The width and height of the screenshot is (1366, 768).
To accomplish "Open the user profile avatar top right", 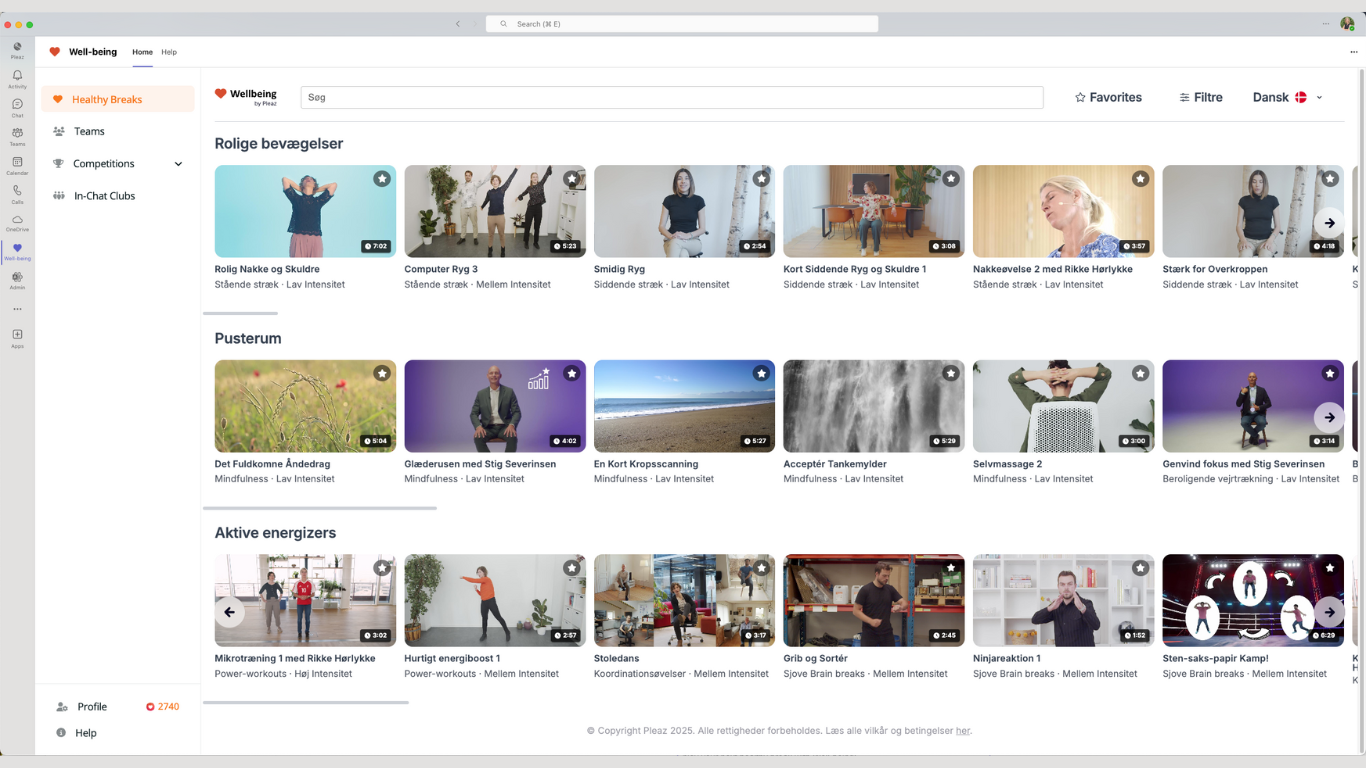I will 1347,24.
